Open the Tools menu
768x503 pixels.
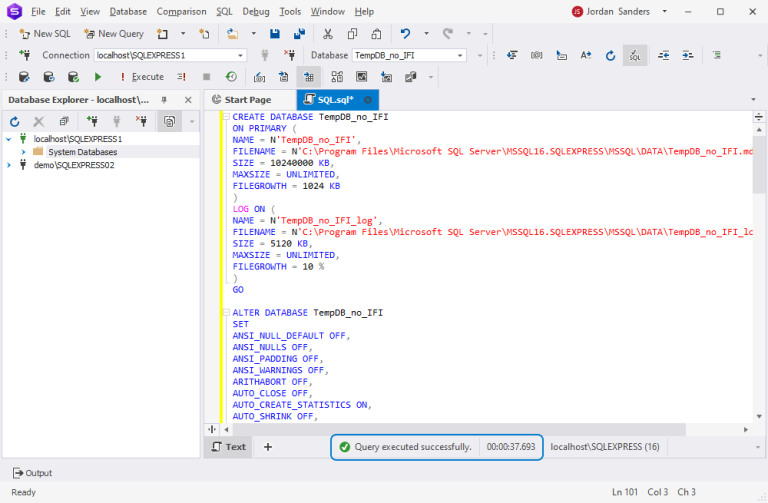click(x=290, y=11)
